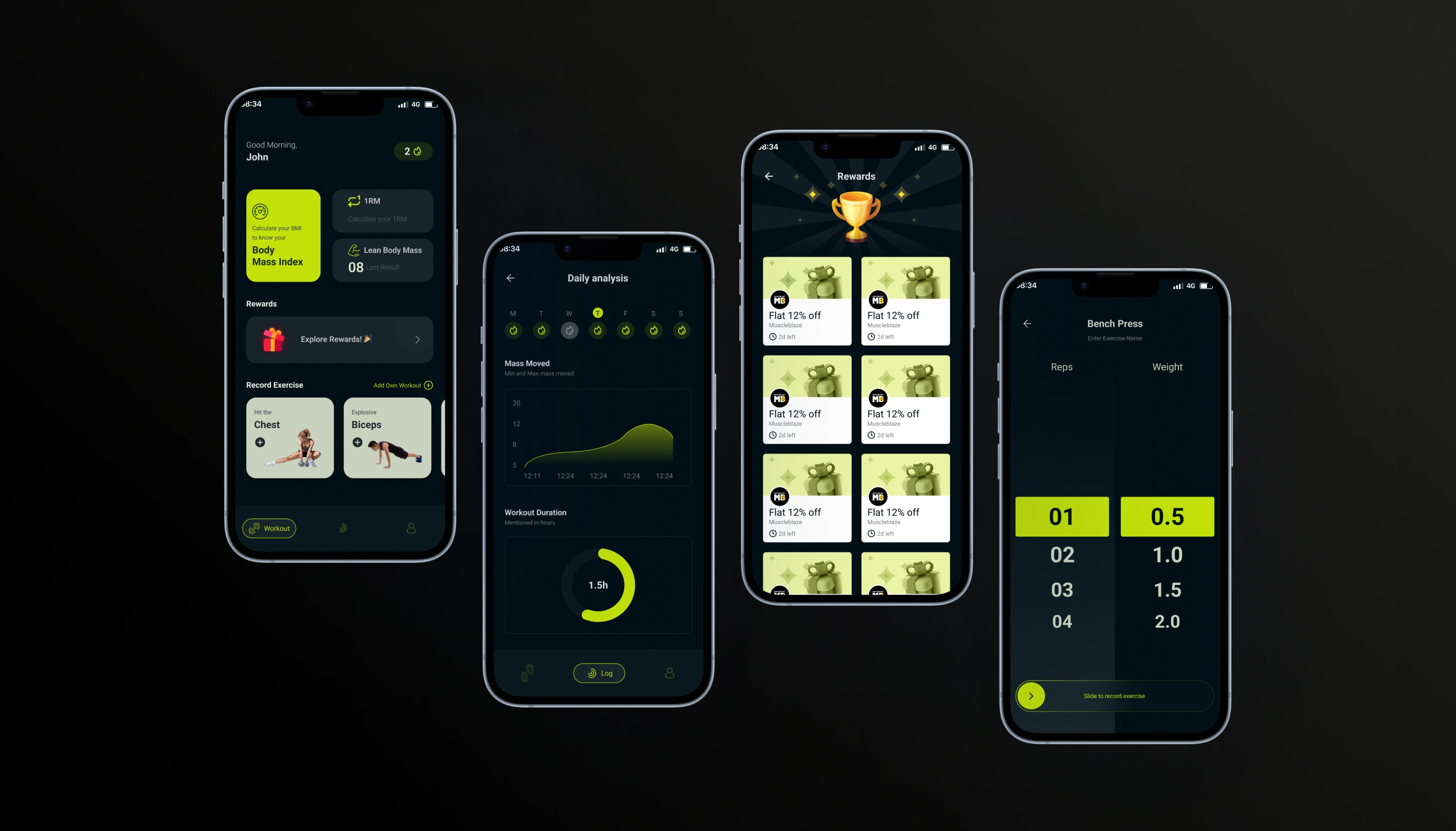Tap the 1RM calculator icon
The height and width of the screenshot is (831, 1456).
pyautogui.click(x=354, y=201)
